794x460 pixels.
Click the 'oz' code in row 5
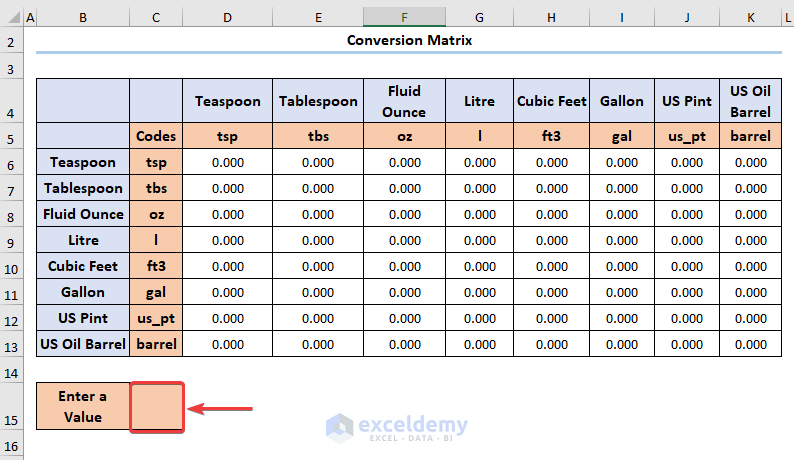[405, 136]
